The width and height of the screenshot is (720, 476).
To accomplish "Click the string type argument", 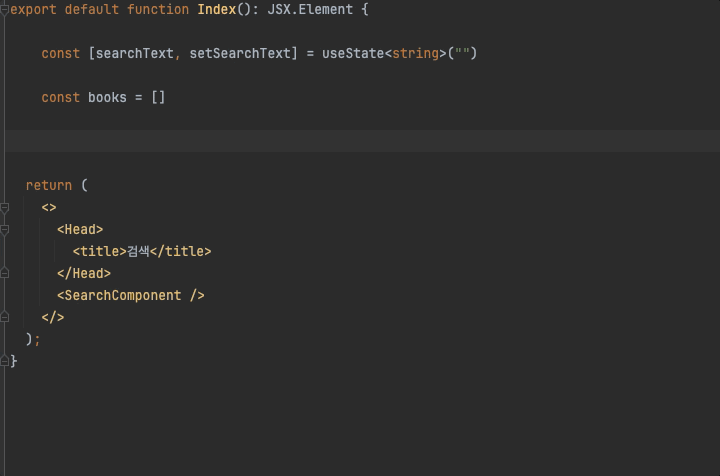I will click(416, 54).
